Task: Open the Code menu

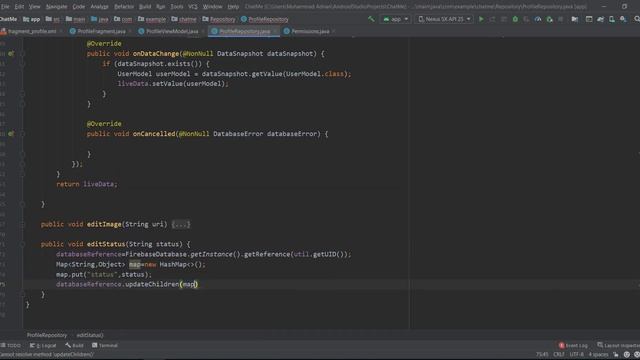Action: (78, 7)
